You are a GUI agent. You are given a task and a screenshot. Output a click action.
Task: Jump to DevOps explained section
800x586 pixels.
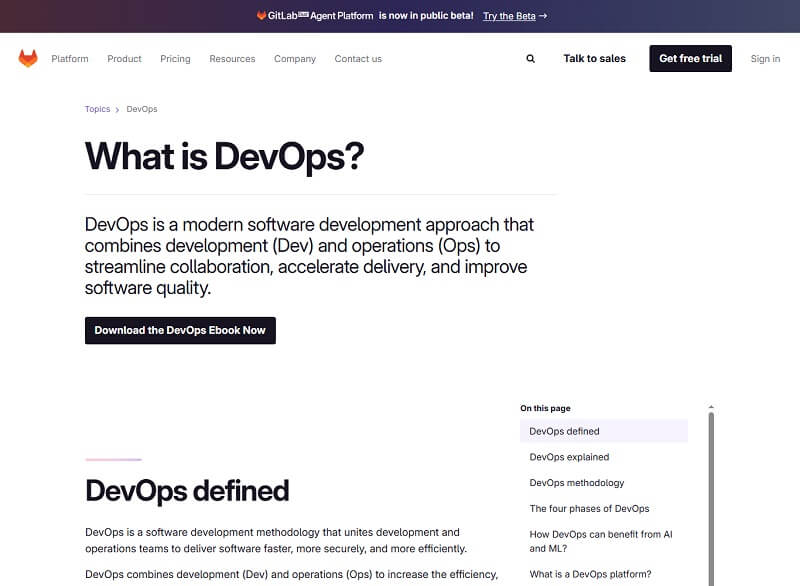click(569, 457)
